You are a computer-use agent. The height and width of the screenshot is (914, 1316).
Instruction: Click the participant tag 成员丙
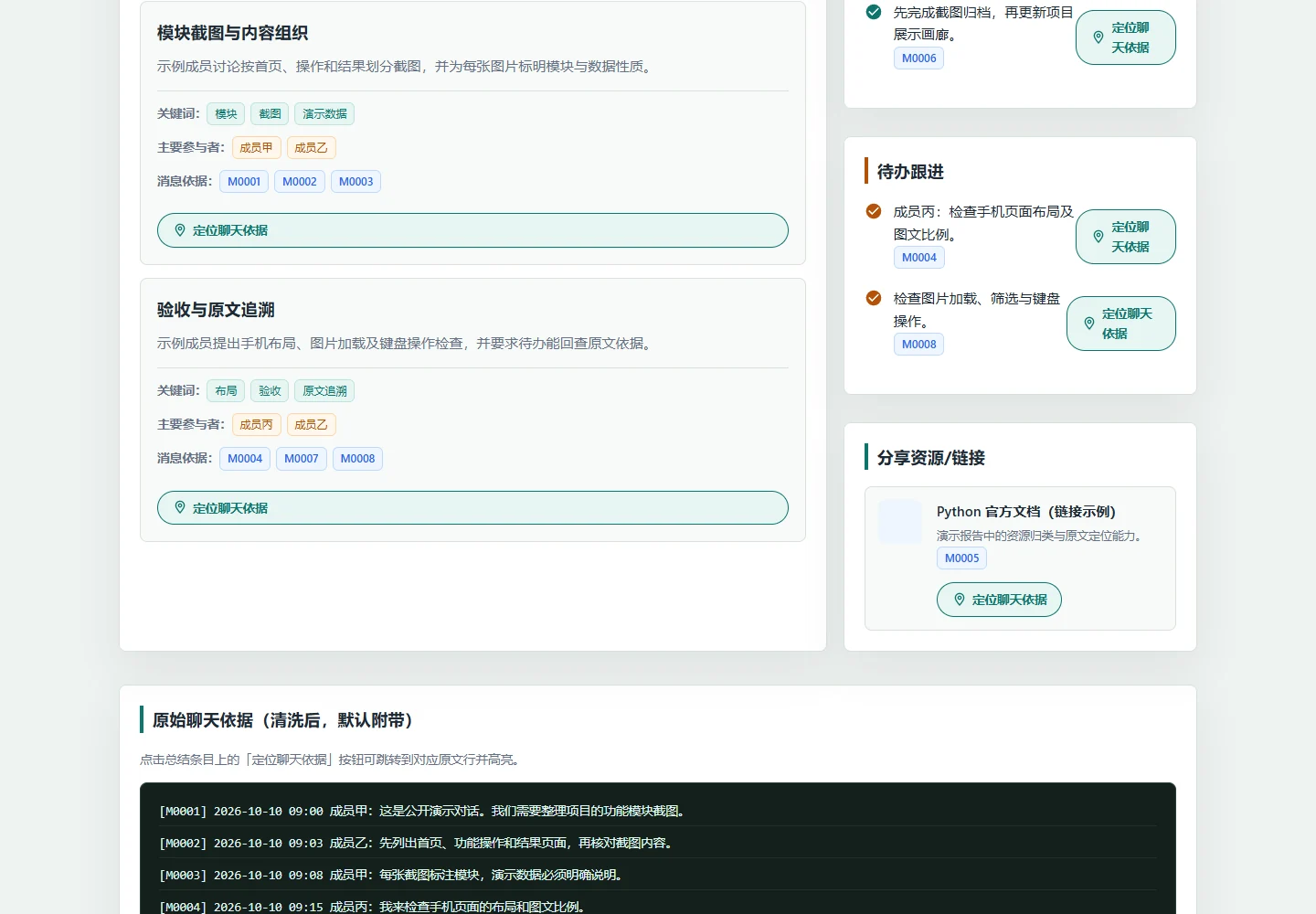(x=256, y=424)
